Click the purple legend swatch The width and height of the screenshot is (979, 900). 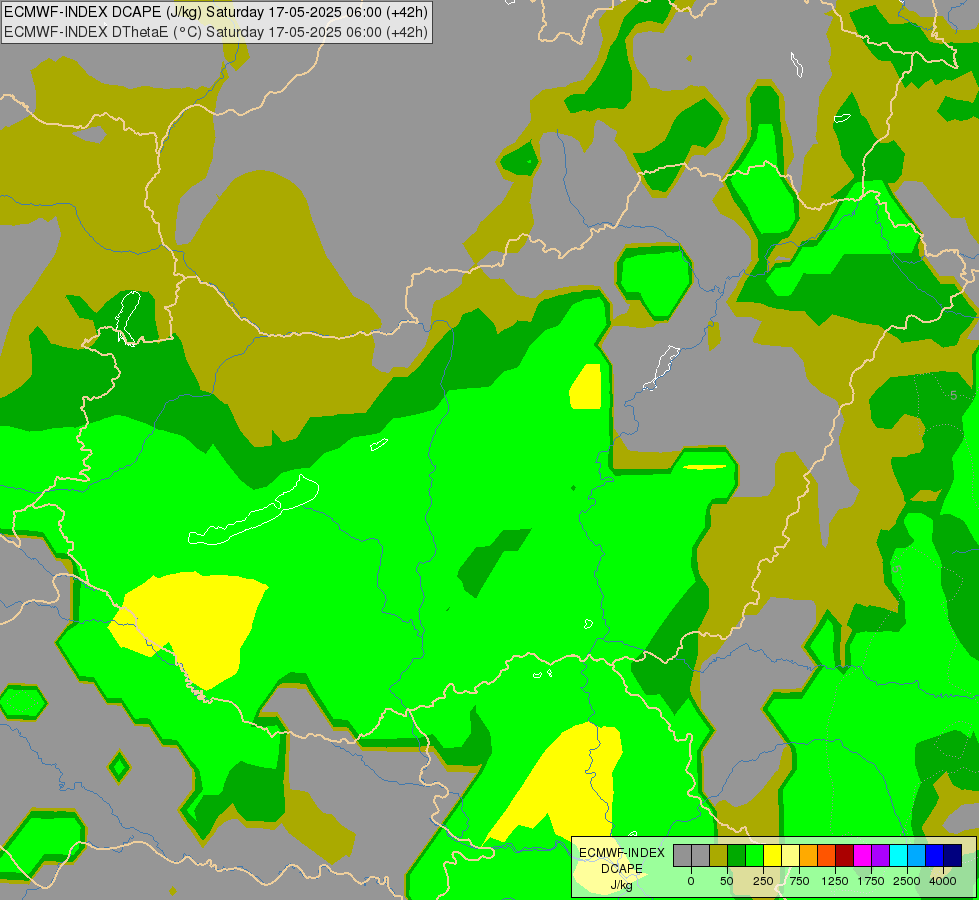(880, 855)
